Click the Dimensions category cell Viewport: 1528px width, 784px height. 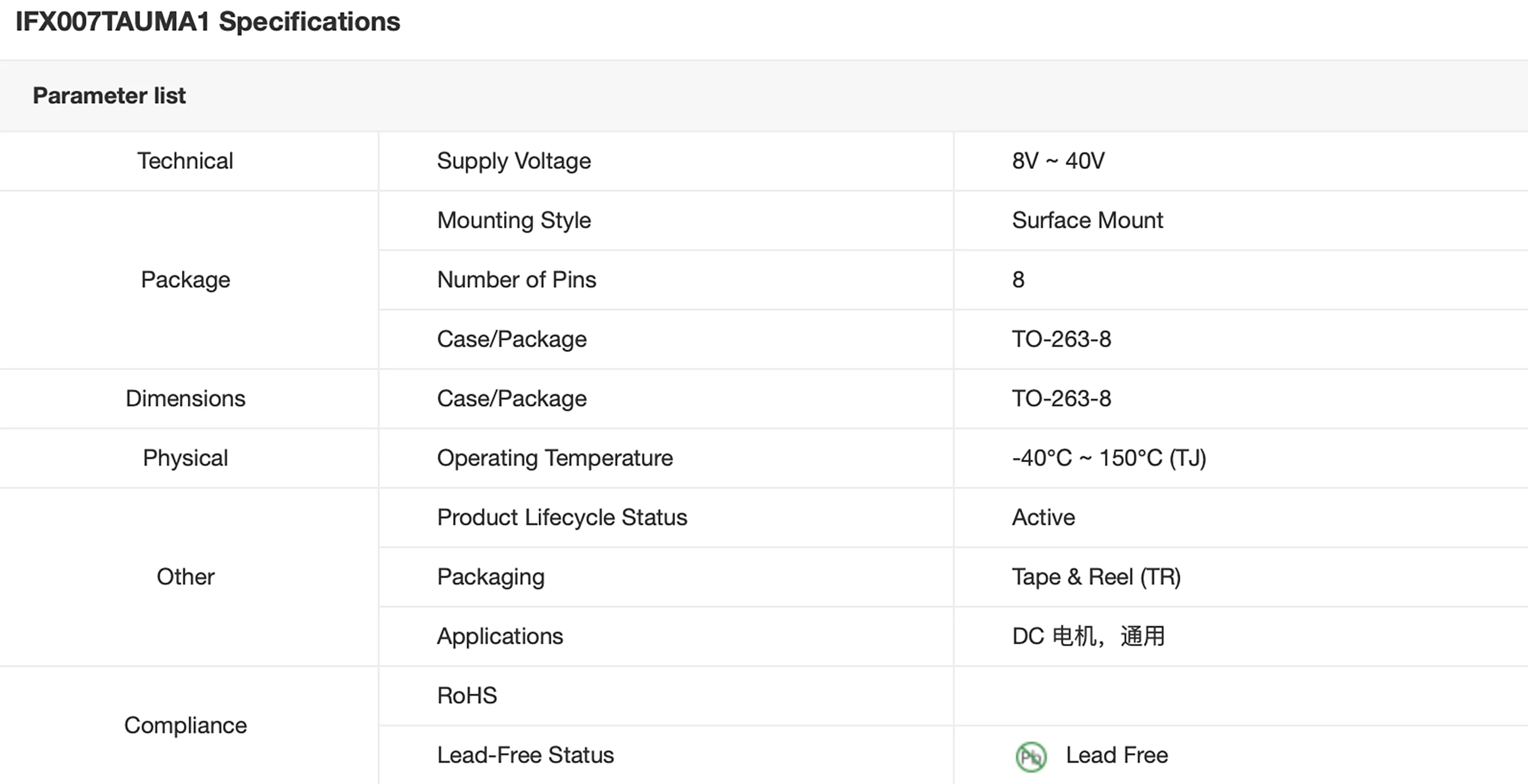point(185,398)
